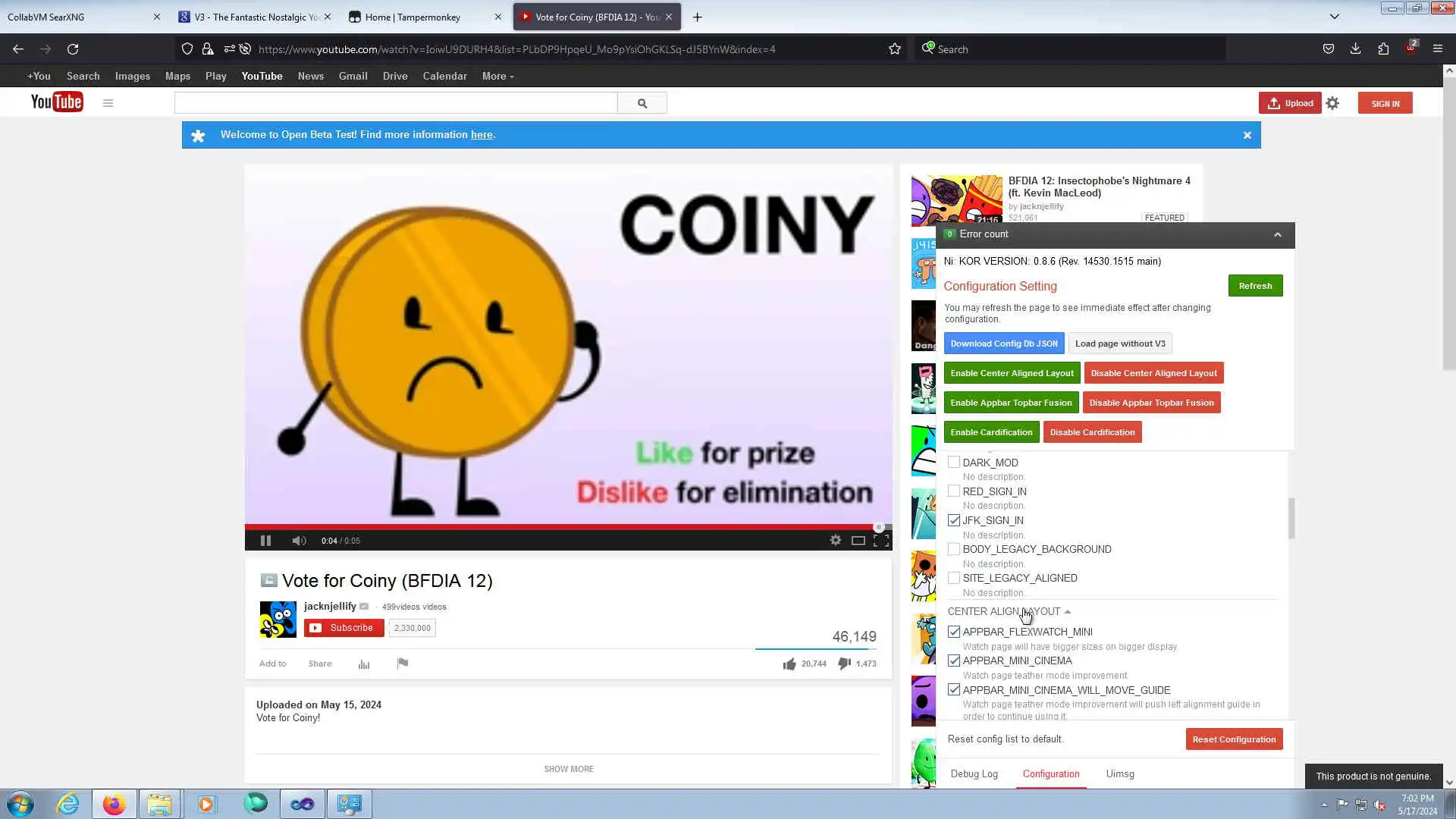Click the thumbs up like icon
Screen dimensions: 1456x819
tap(789, 664)
